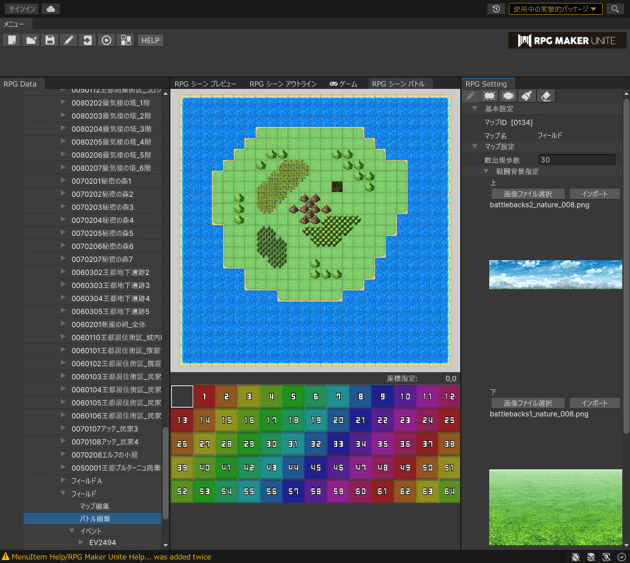Viewport: 630px width, 563px height.
Task: Click the 敵出現歩数 input field
Action: click(x=576, y=160)
